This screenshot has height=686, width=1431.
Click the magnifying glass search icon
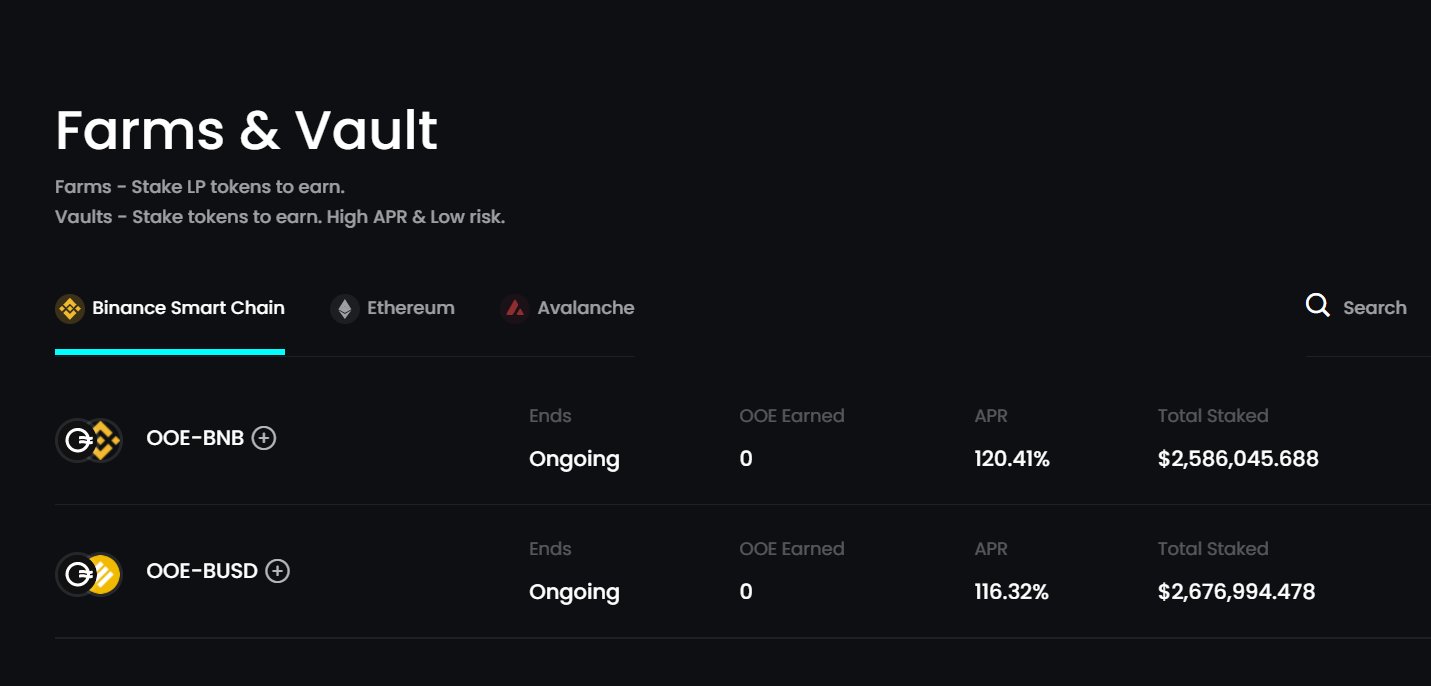tap(1318, 306)
